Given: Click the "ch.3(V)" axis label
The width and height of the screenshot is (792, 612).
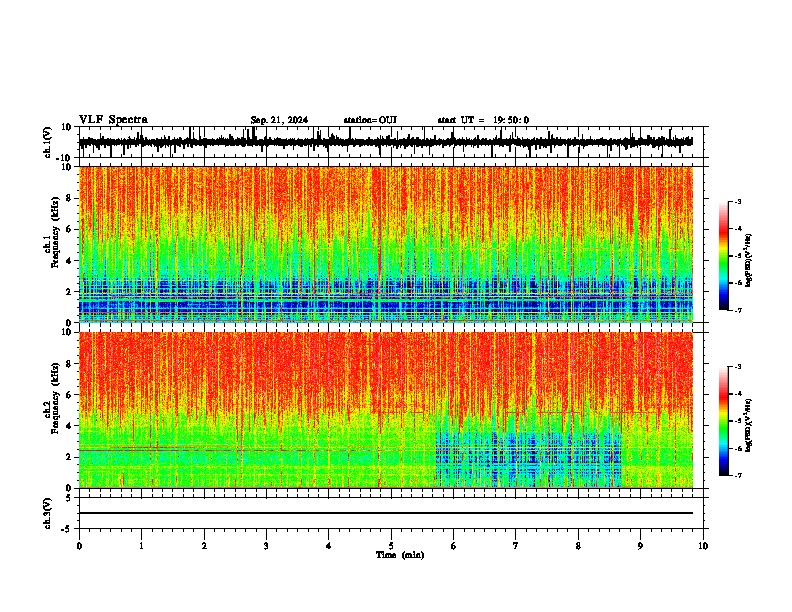Looking at the screenshot, I should [48, 513].
